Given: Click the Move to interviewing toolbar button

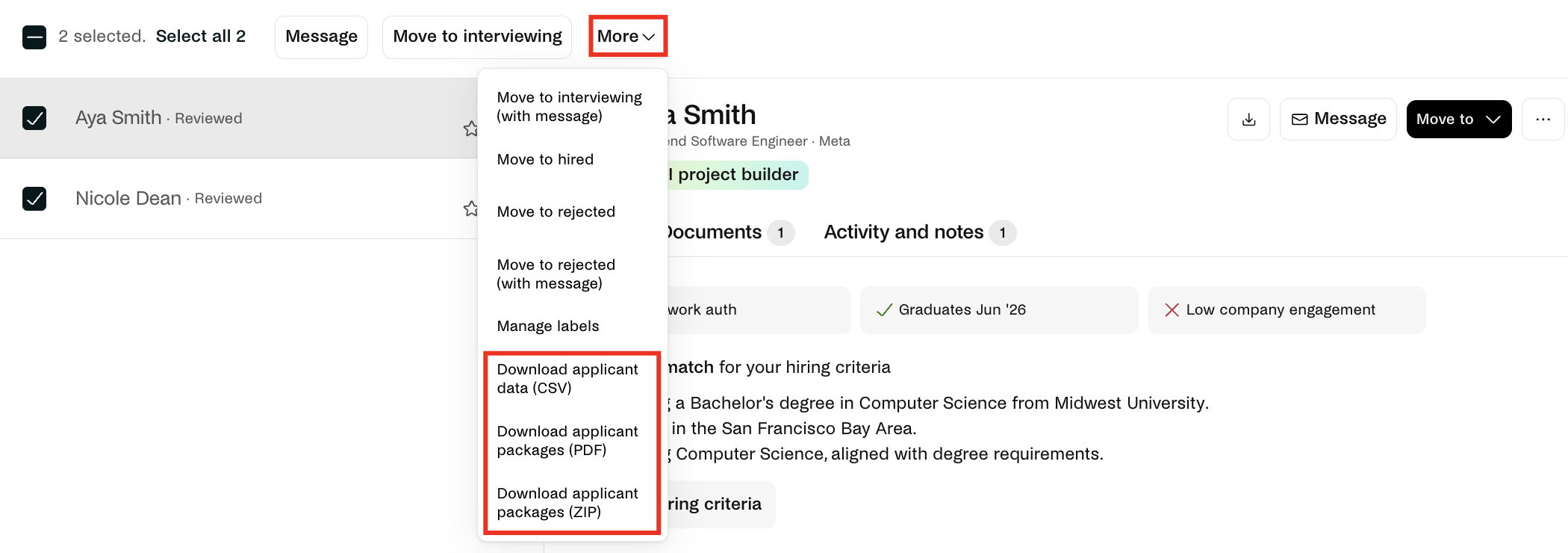Looking at the screenshot, I should click(x=477, y=37).
